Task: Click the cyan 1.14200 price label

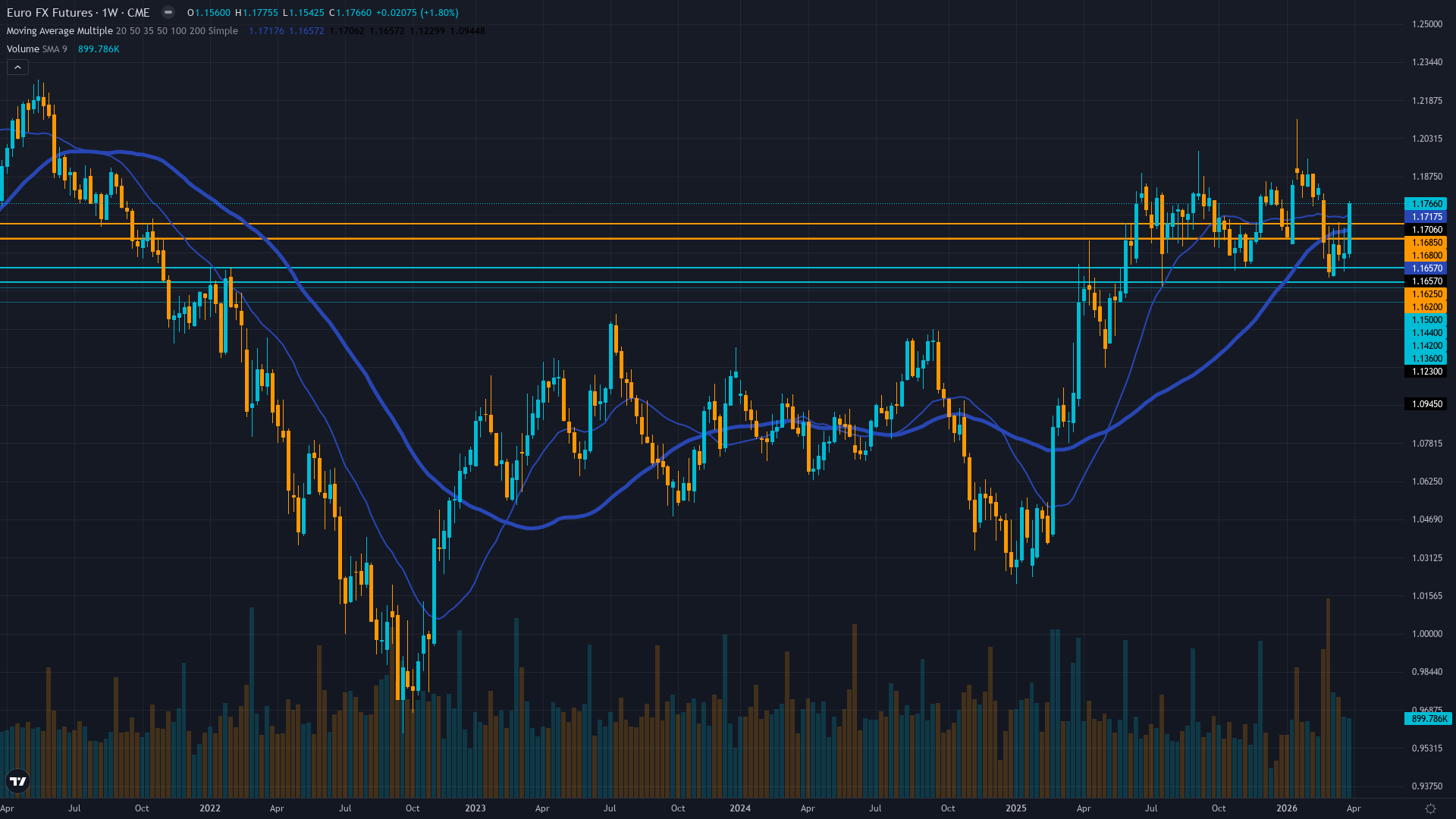Action: [x=1426, y=346]
